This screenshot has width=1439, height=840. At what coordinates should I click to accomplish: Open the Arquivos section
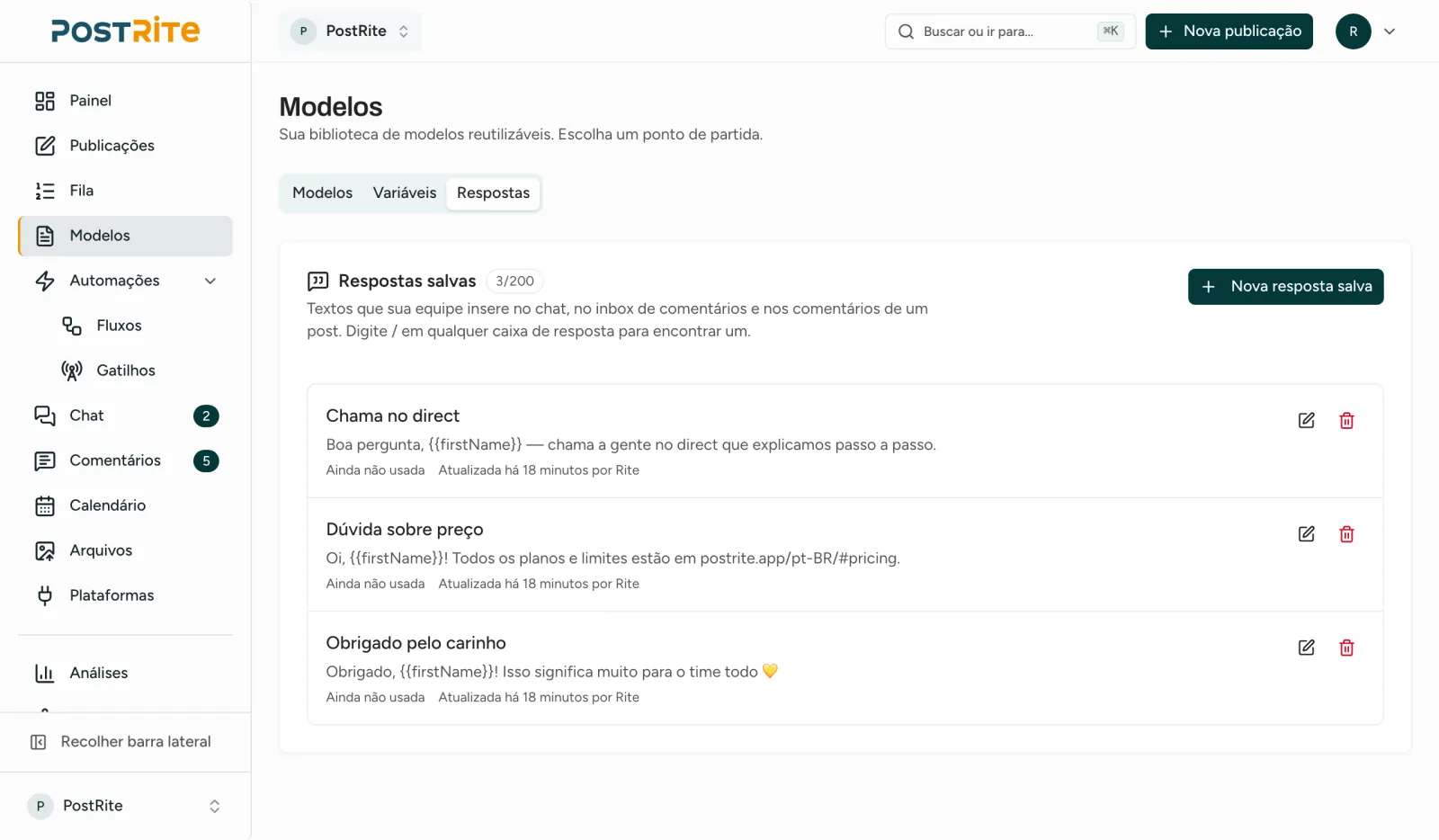click(x=125, y=550)
